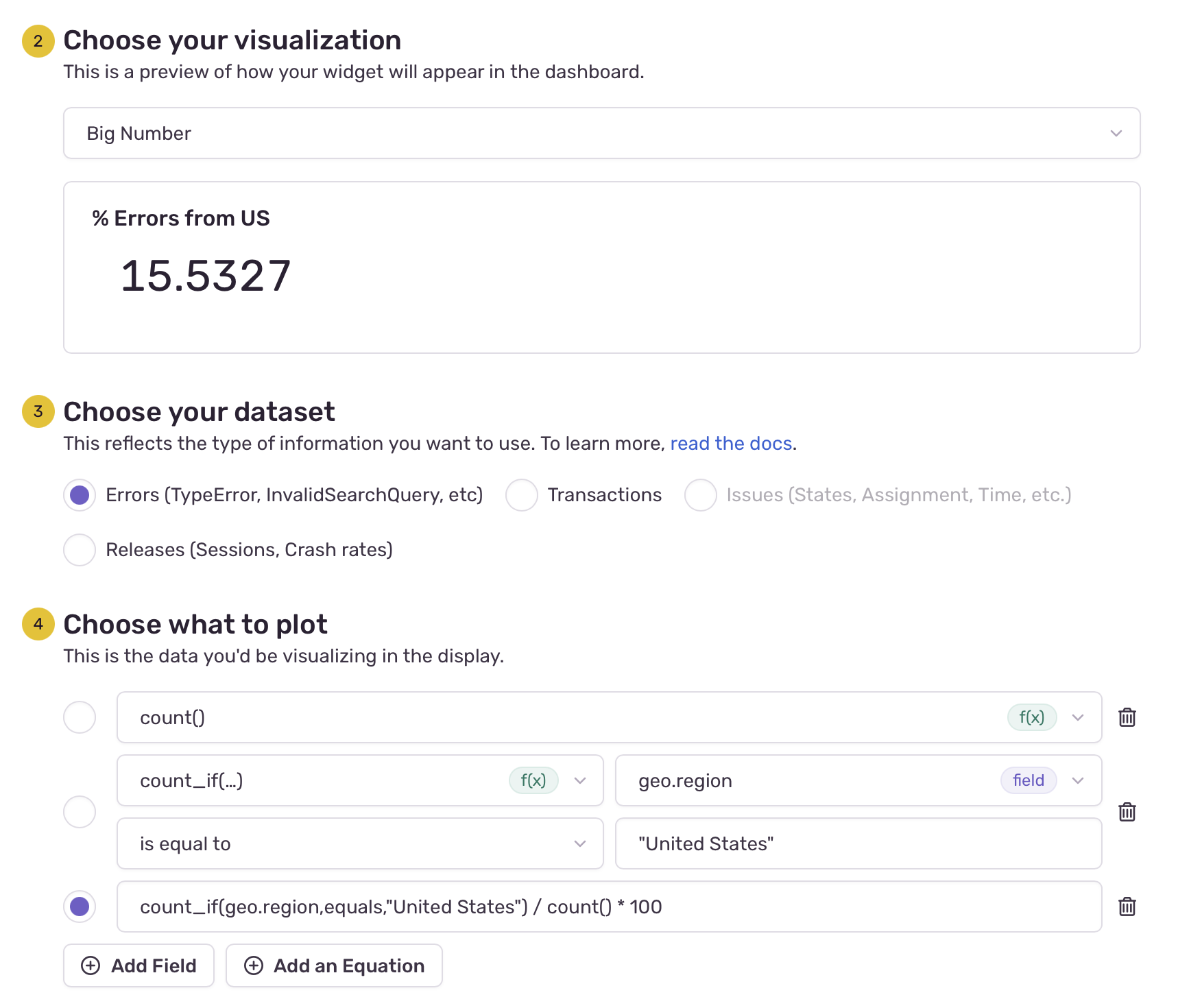The height and width of the screenshot is (1008, 1178).
Task: Open the 'read the docs' link
Action: pyautogui.click(x=731, y=444)
